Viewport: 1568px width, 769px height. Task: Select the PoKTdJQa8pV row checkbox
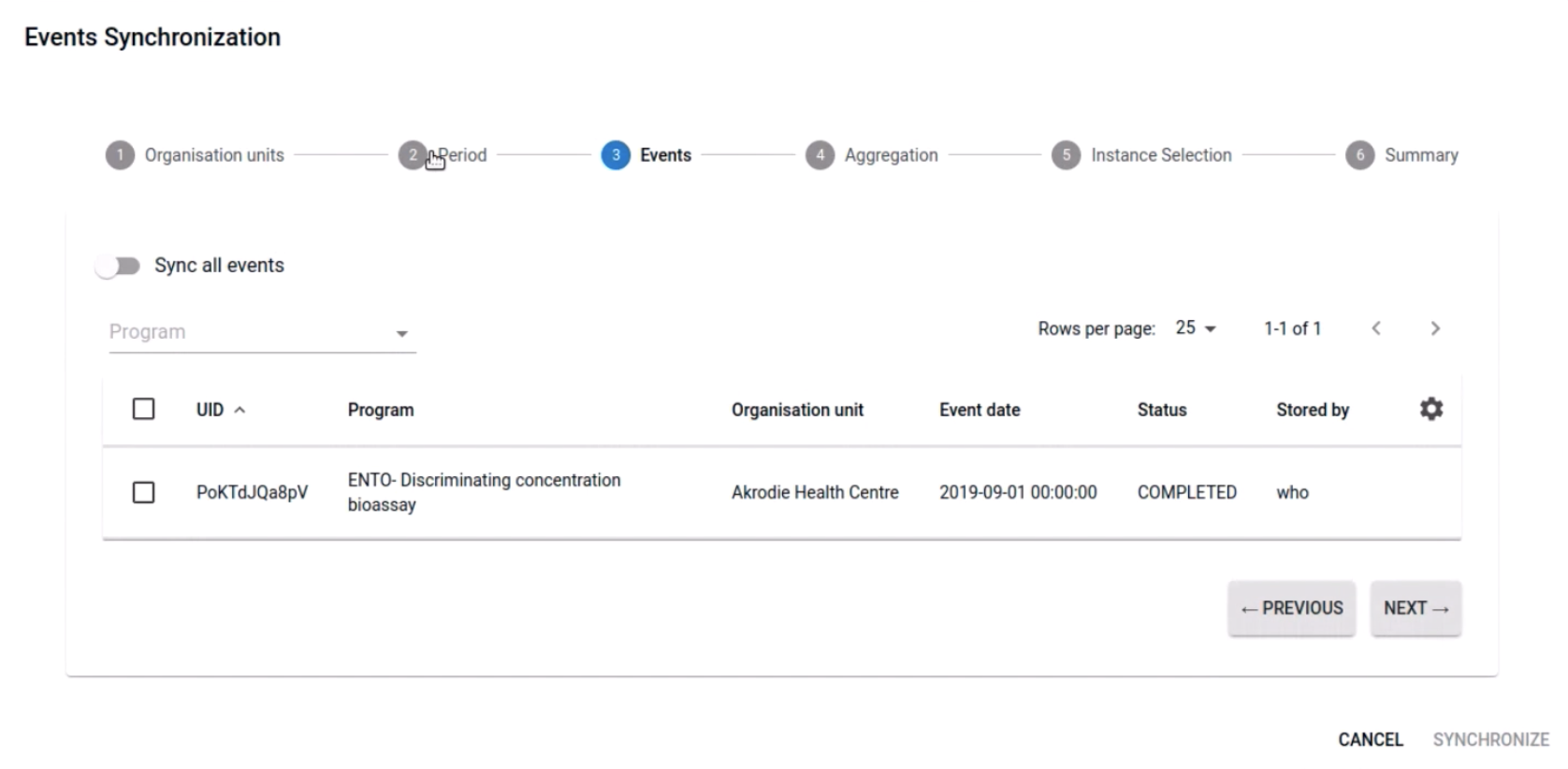(143, 492)
